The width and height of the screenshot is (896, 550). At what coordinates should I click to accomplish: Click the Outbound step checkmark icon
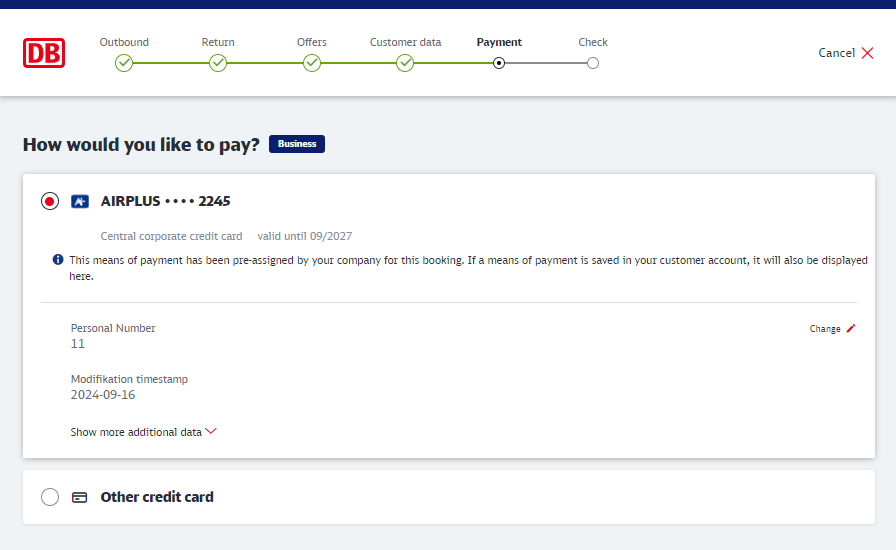124,63
